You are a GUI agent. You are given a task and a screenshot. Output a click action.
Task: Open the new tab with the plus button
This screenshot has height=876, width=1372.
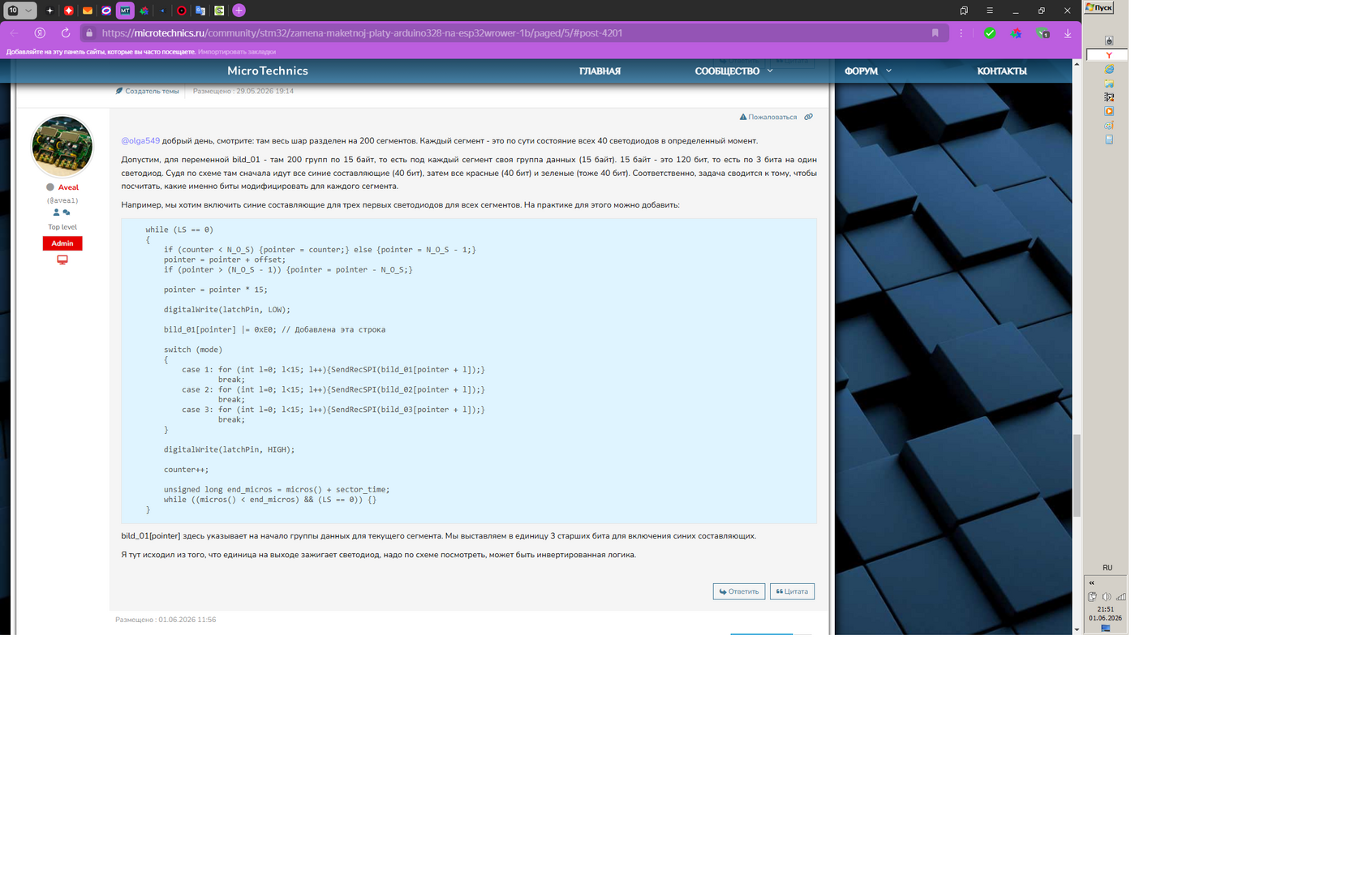tap(239, 11)
